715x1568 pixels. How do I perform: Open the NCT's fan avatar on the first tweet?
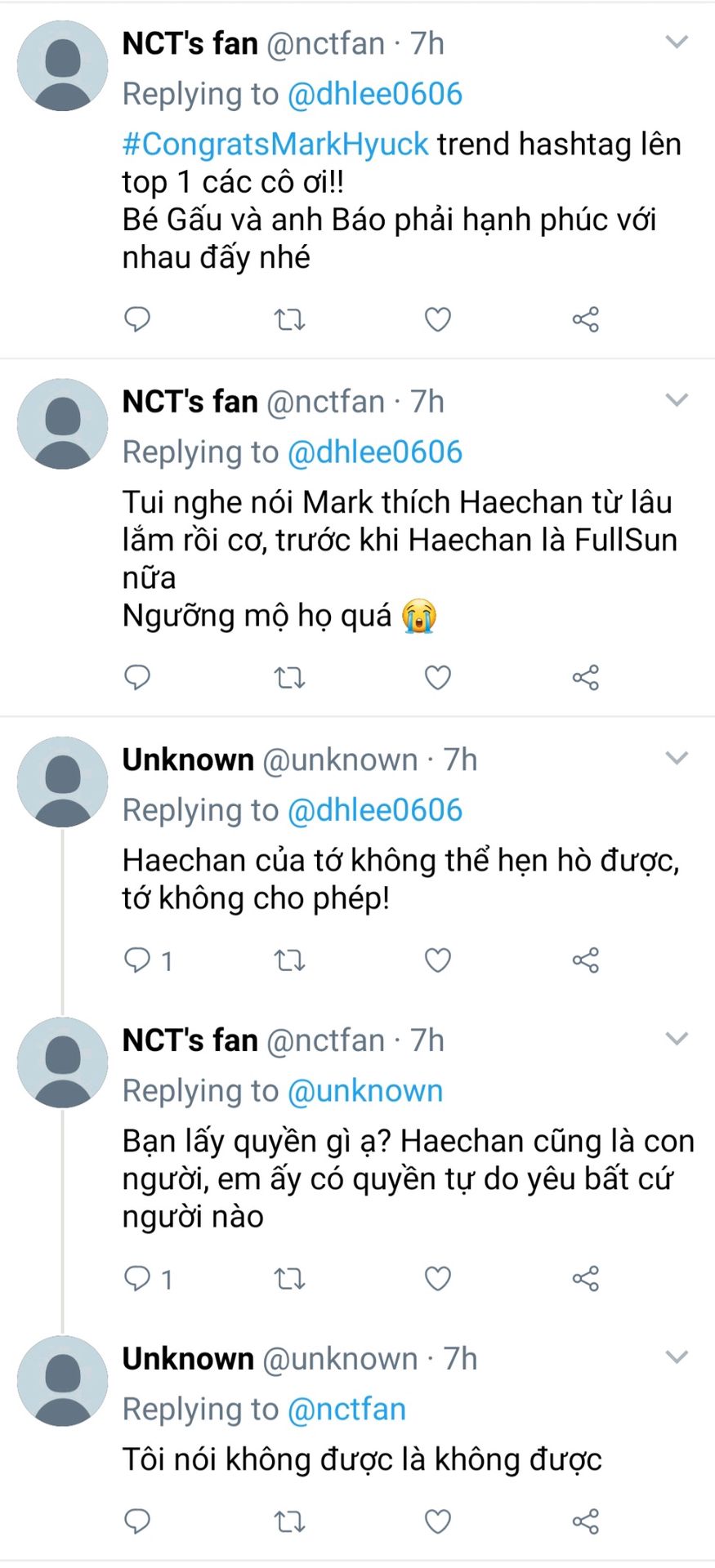click(62, 66)
